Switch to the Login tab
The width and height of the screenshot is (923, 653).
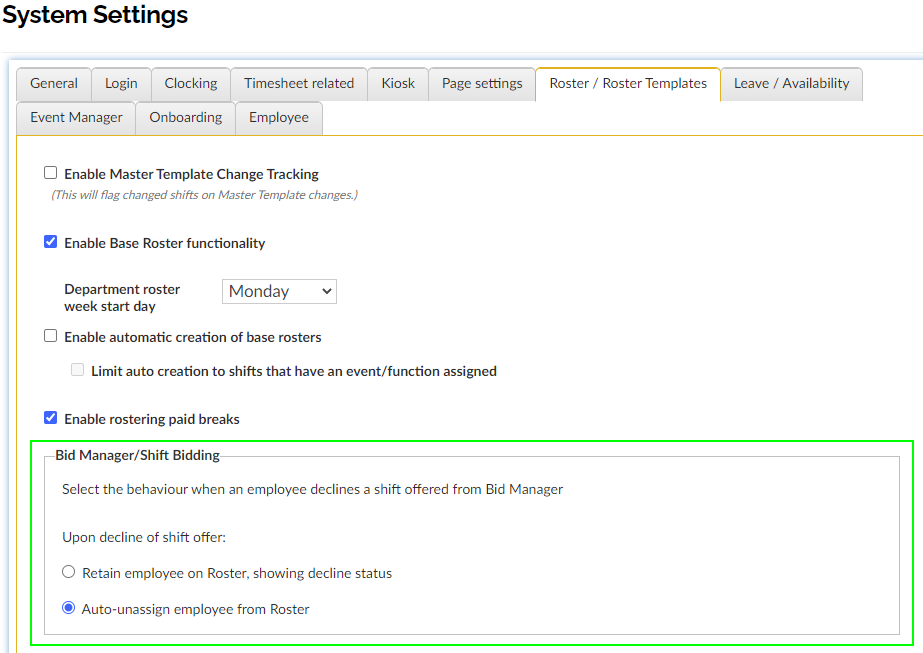coord(121,84)
